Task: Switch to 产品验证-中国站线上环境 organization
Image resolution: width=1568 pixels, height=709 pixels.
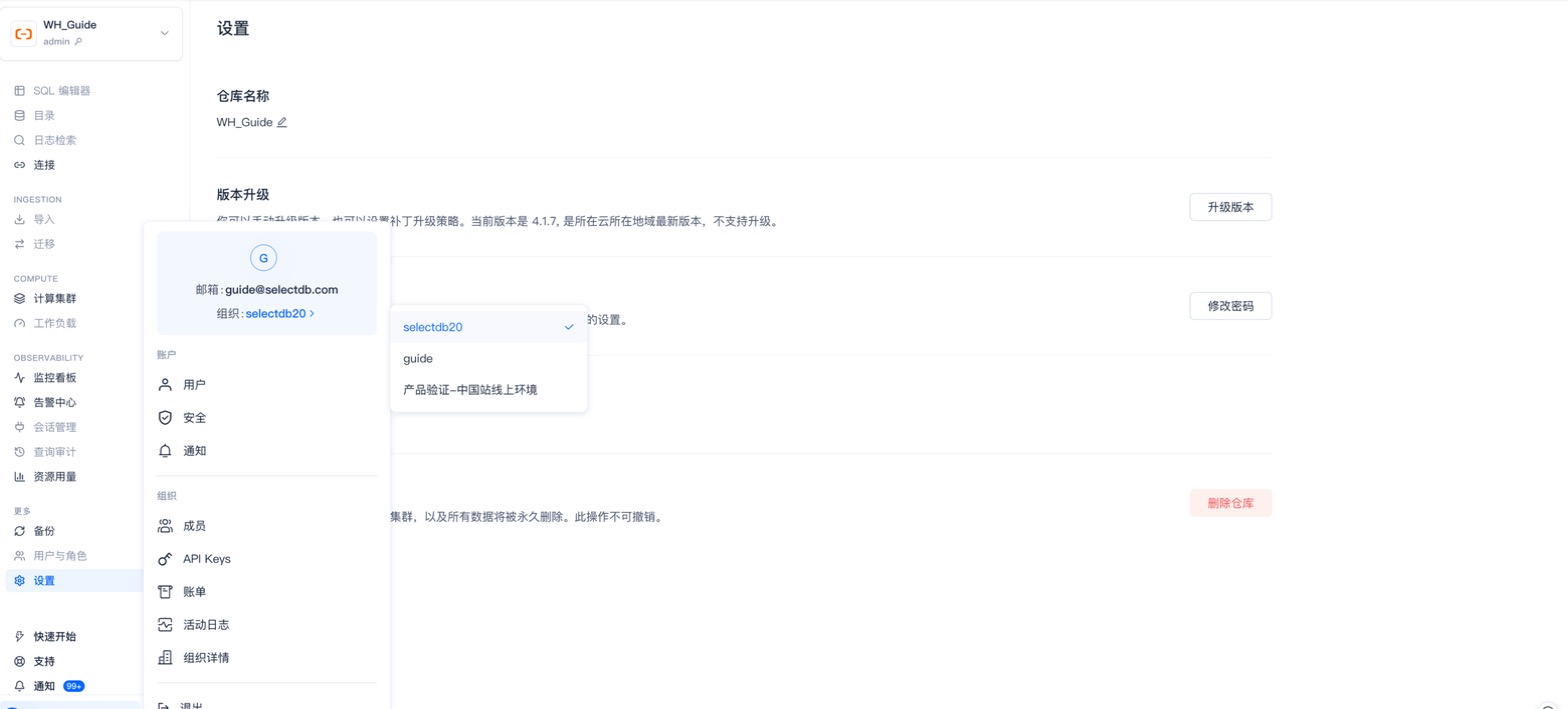Action: click(489, 389)
